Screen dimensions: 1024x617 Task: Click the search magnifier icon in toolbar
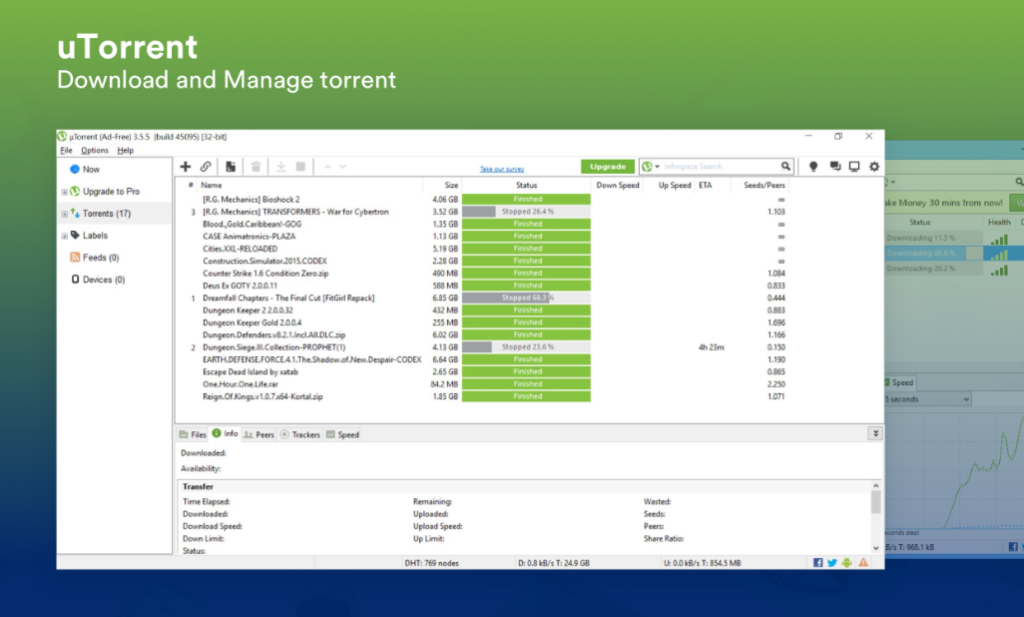click(x=786, y=166)
